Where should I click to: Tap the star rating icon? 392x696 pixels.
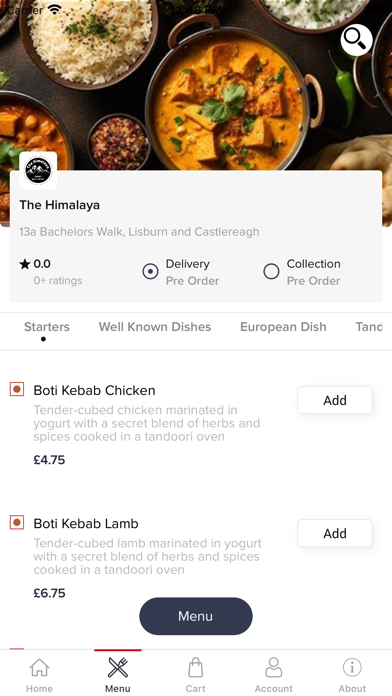25,265
